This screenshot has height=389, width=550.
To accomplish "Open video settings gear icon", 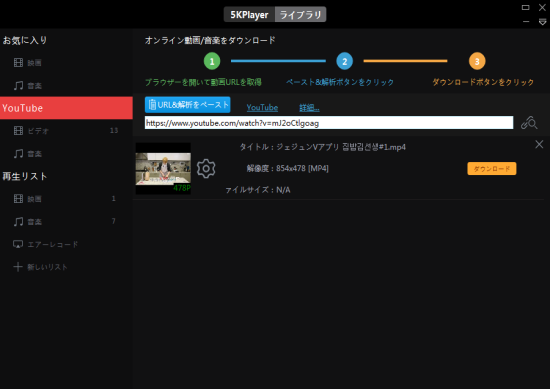I will (206, 169).
